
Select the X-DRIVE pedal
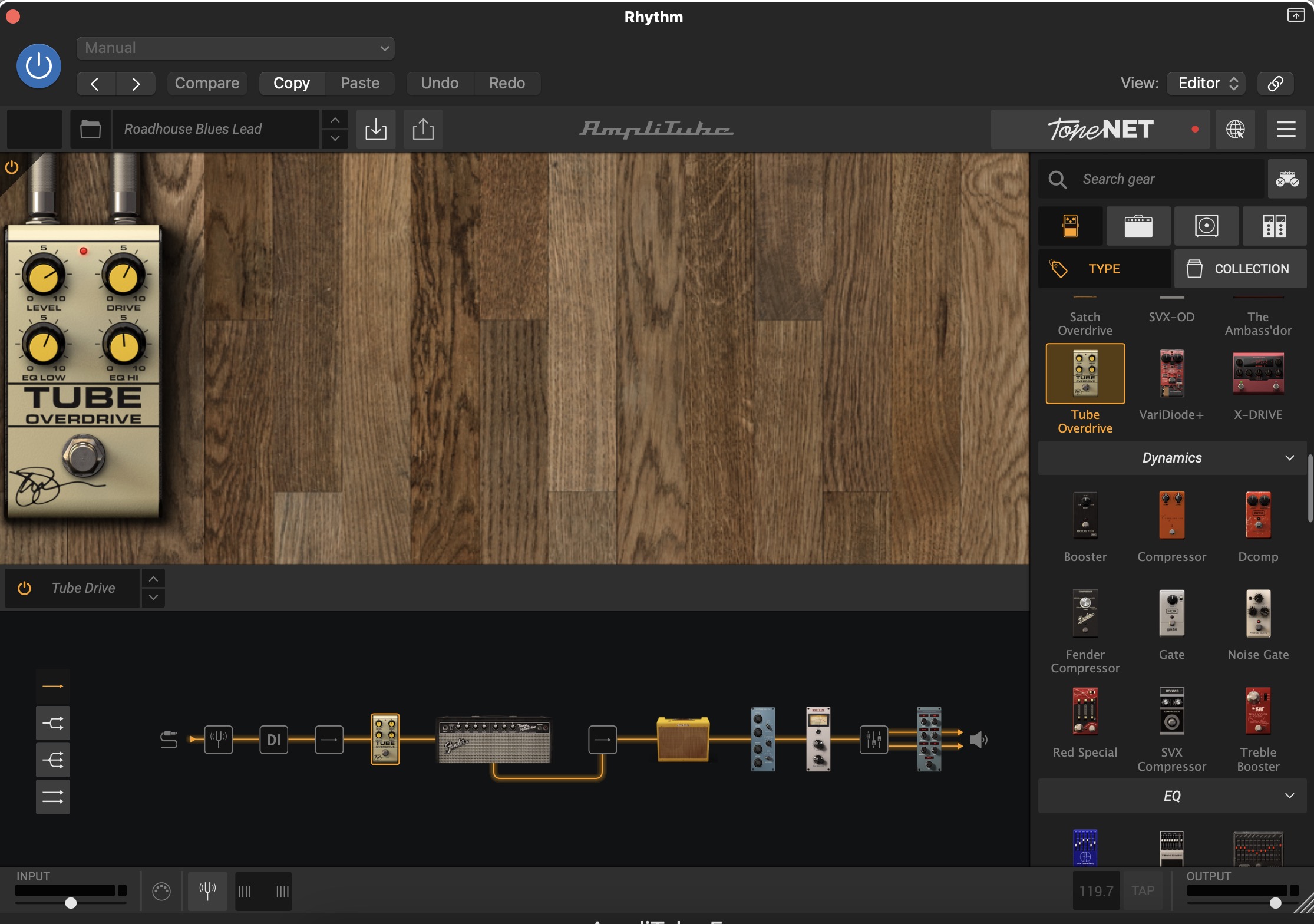1258,374
